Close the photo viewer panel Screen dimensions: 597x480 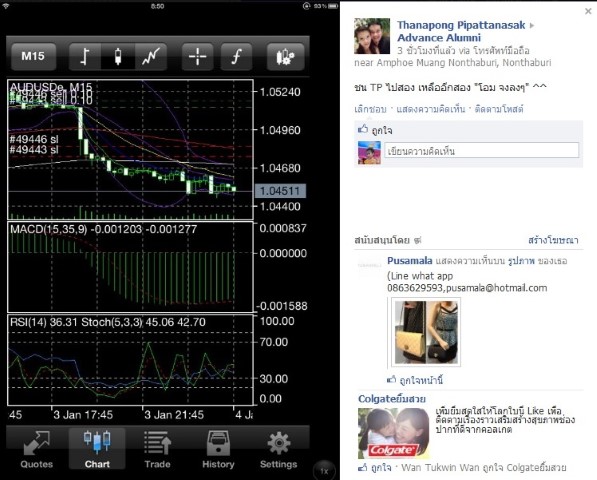588,11
